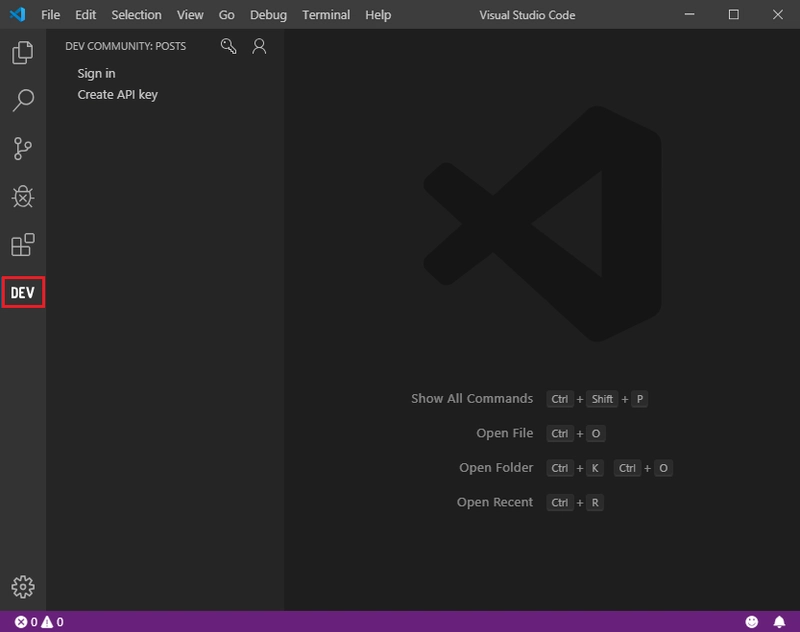
Task: Click the DEV COMMUNITY: POSTS panel title
Action: point(126,46)
